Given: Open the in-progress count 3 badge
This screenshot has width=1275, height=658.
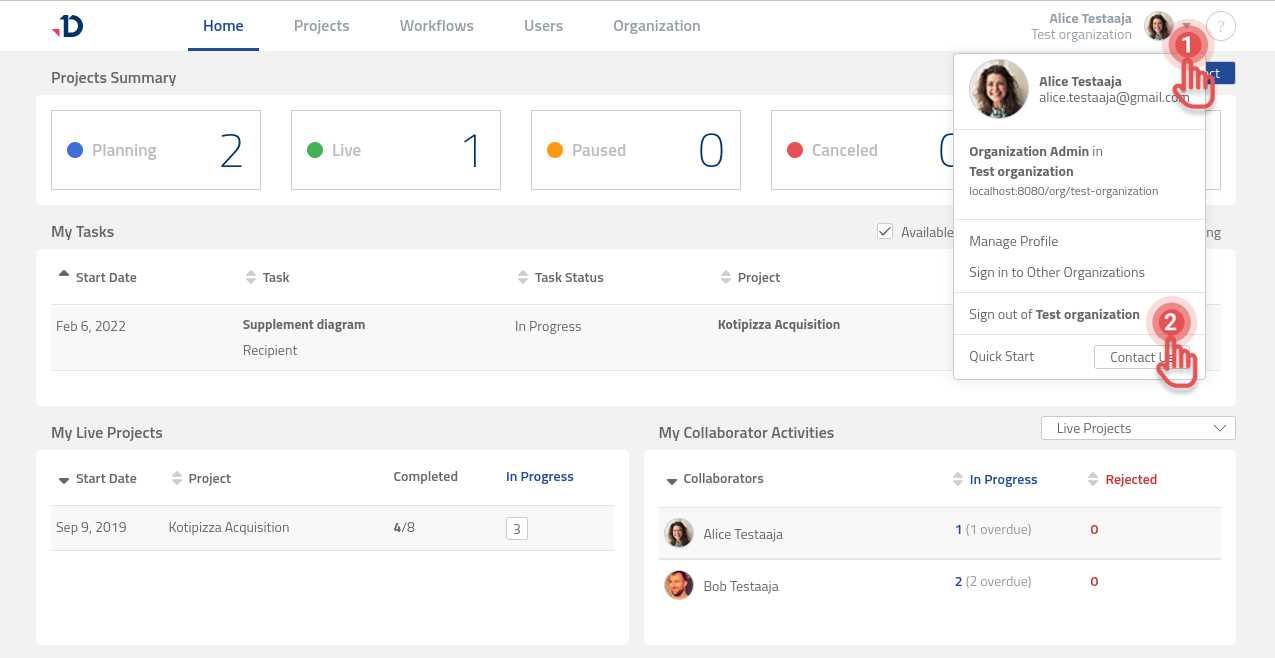Looking at the screenshot, I should tap(516, 529).
